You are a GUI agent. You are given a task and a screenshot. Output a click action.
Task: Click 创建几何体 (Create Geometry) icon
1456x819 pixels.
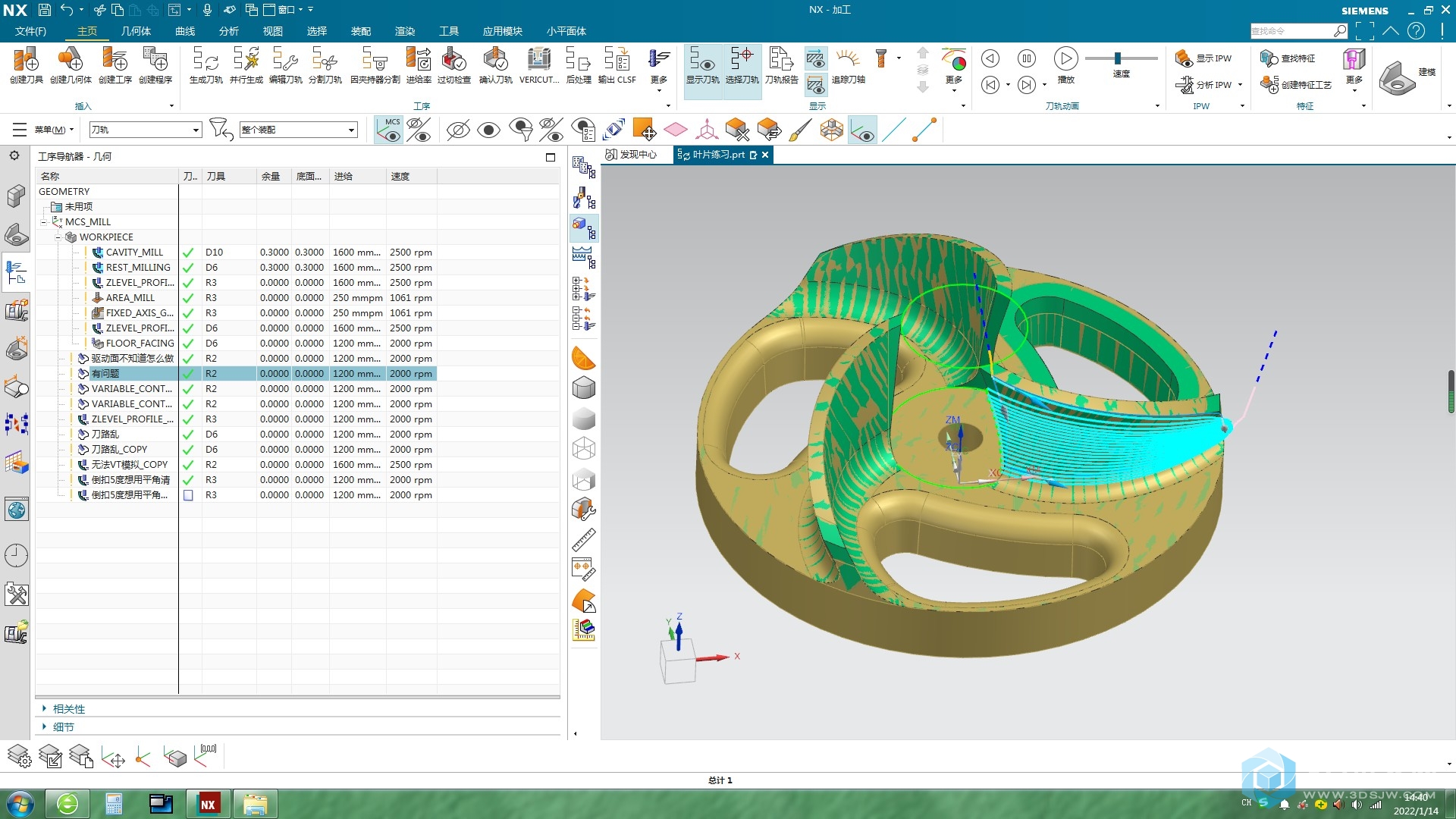tap(71, 65)
